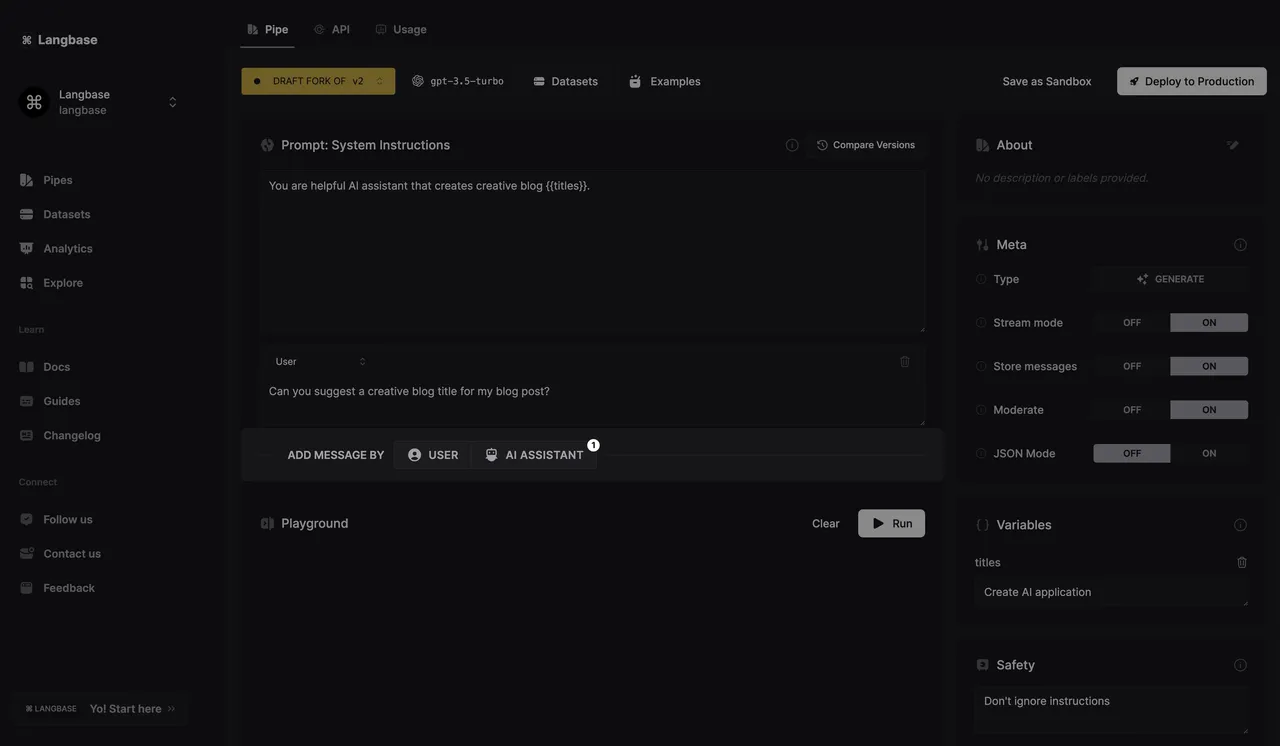The height and width of the screenshot is (746, 1280).
Task: Turn Moderate OFF
Action: pyautogui.click(x=1132, y=410)
